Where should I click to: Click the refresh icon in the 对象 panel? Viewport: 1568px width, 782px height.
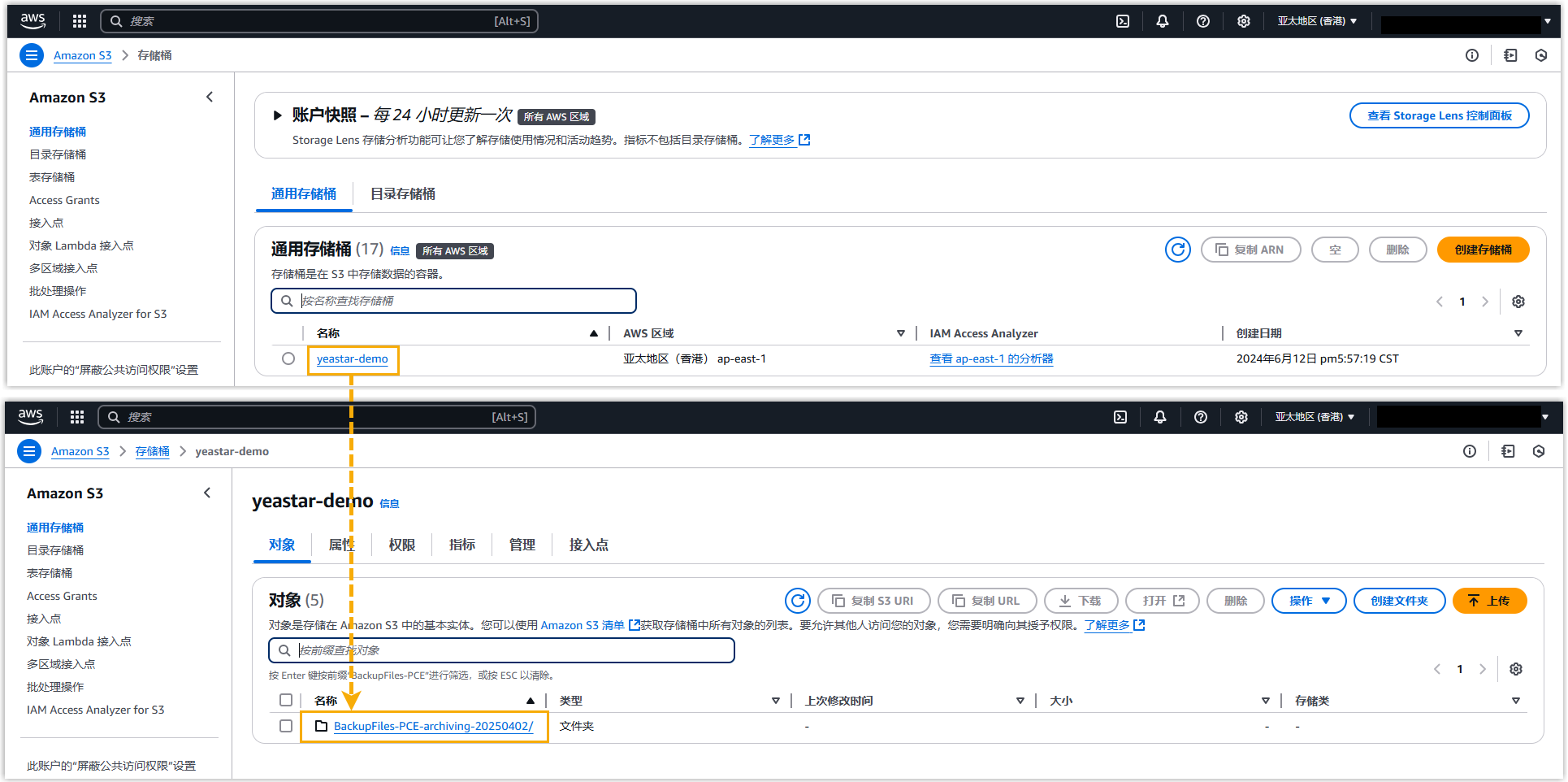pos(797,601)
